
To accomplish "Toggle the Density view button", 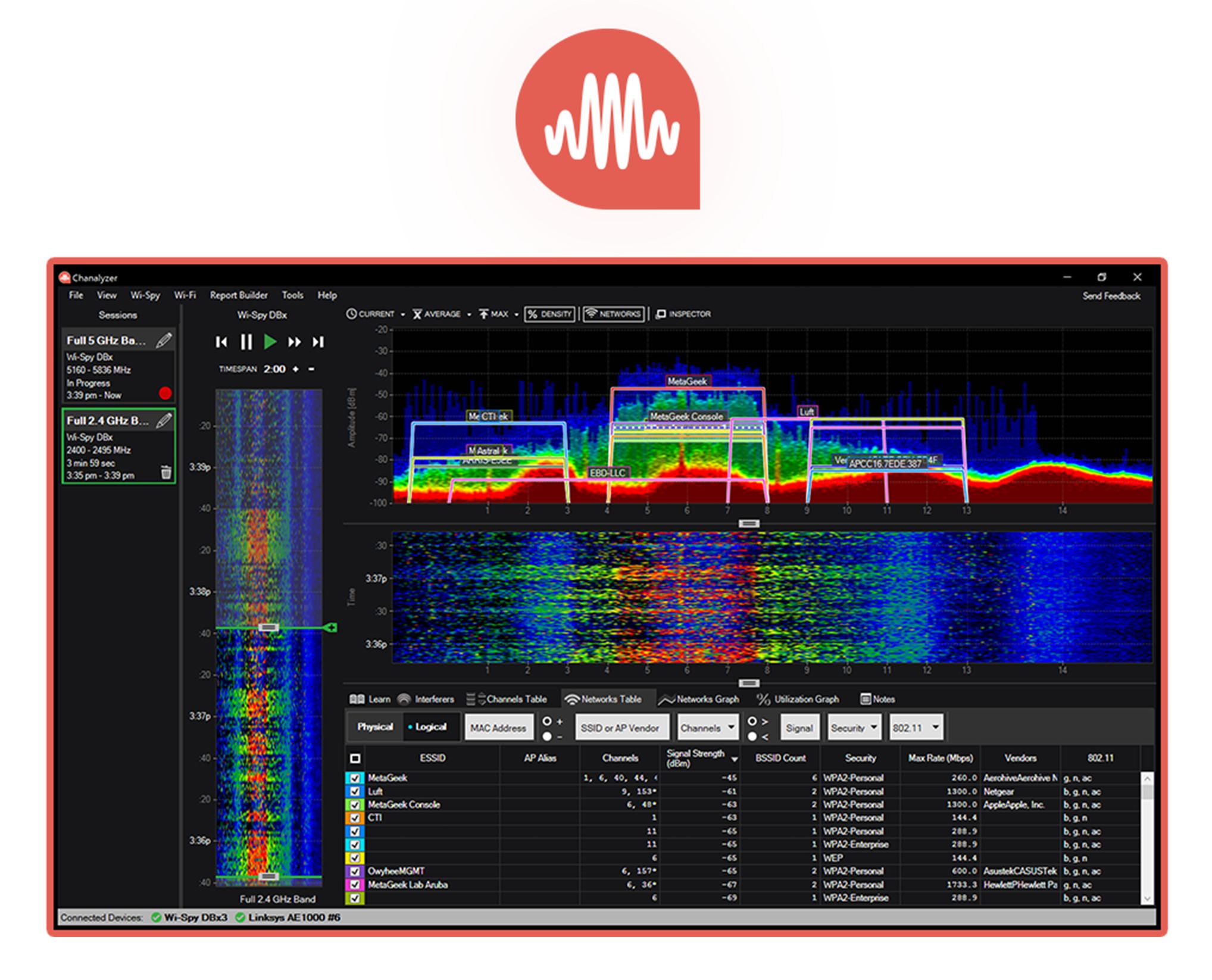I will (x=549, y=314).
